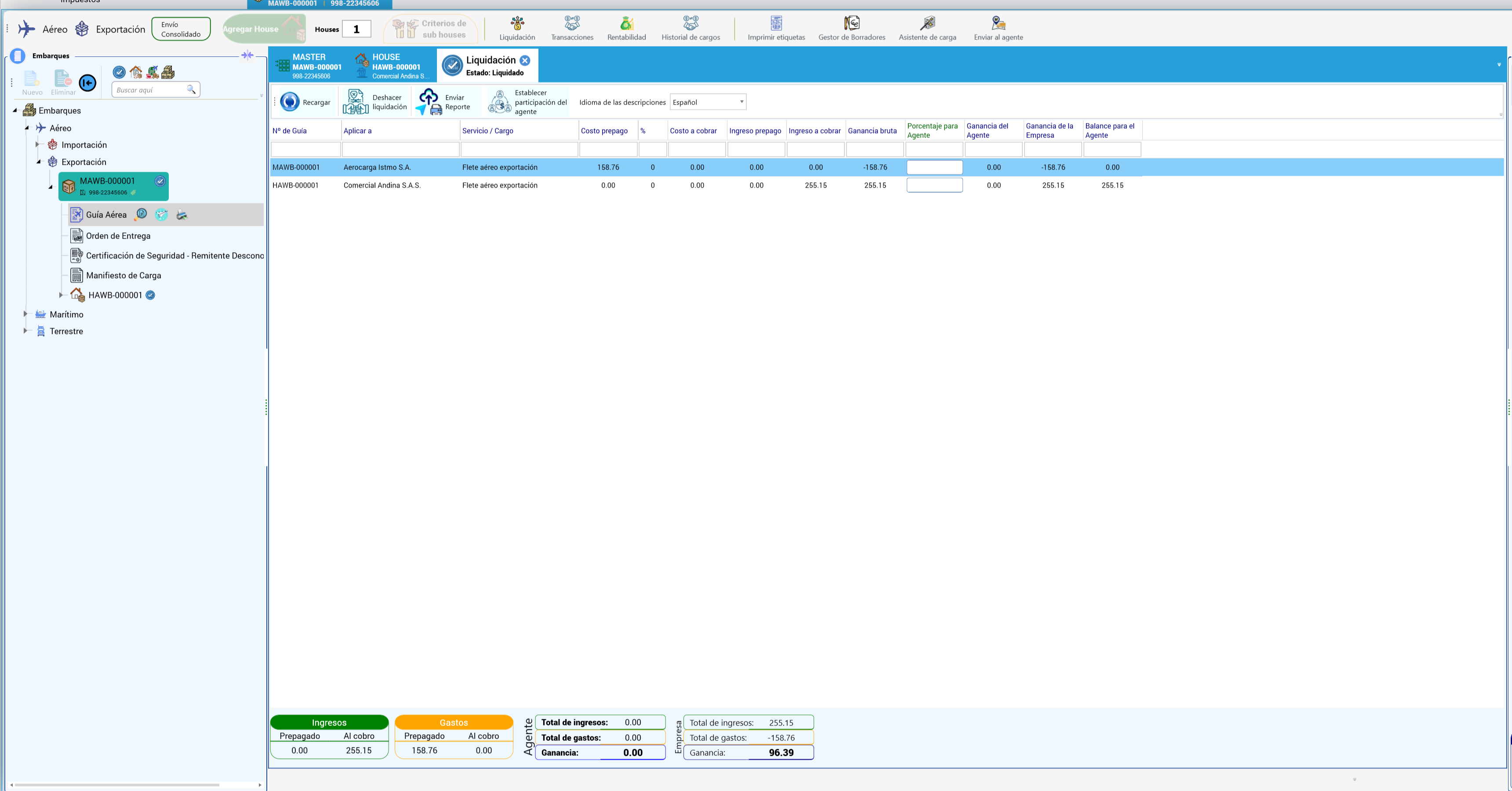Expand the Terrestre tree node
This screenshot has height=791, width=1512.
[x=25, y=331]
